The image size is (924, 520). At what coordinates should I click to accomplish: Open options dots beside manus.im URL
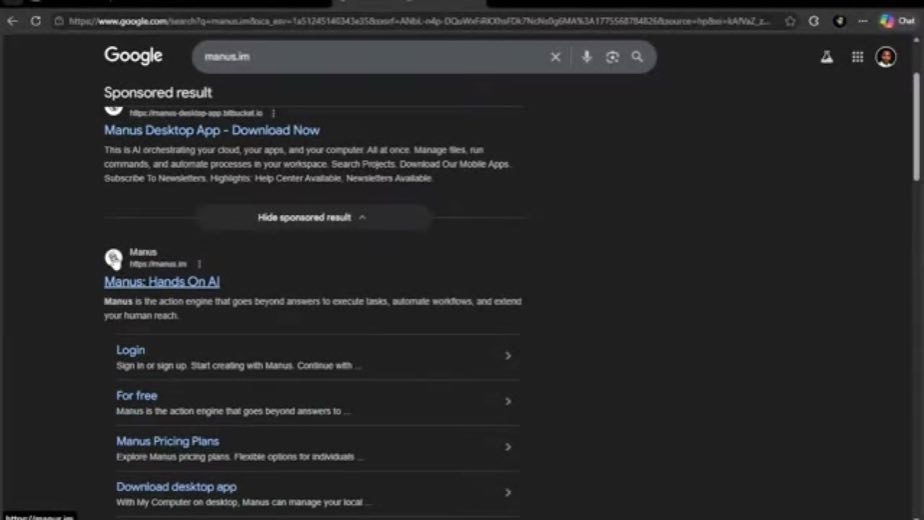click(199, 264)
